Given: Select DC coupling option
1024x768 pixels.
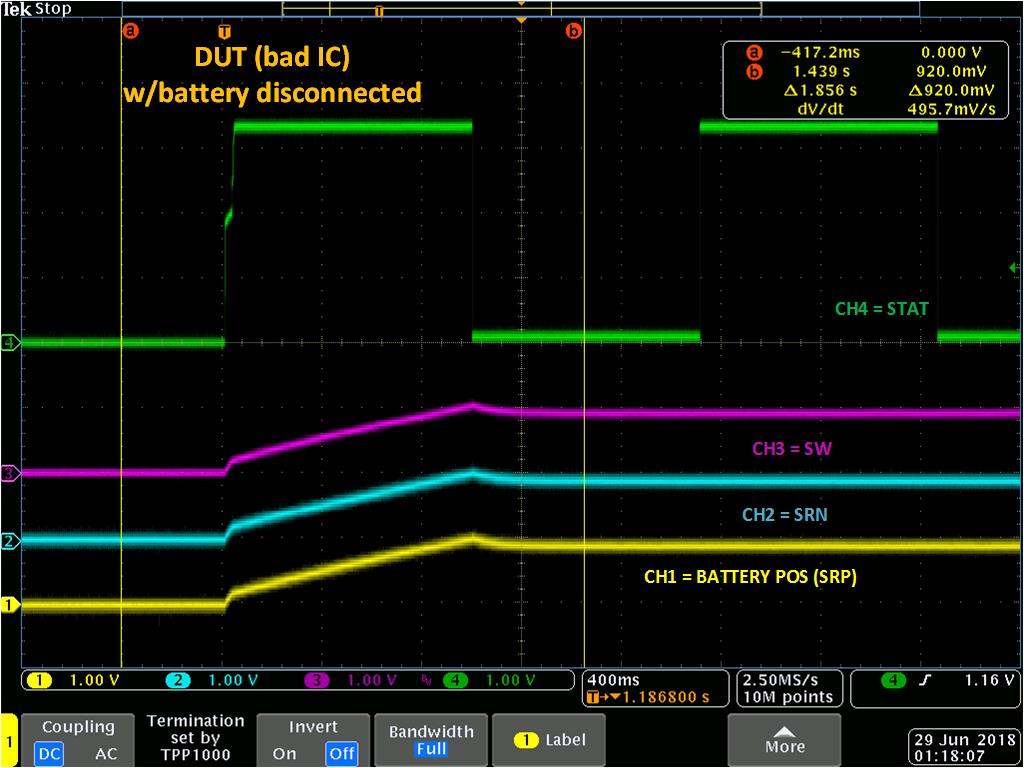Looking at the screenshot, I should pos(50,754).
